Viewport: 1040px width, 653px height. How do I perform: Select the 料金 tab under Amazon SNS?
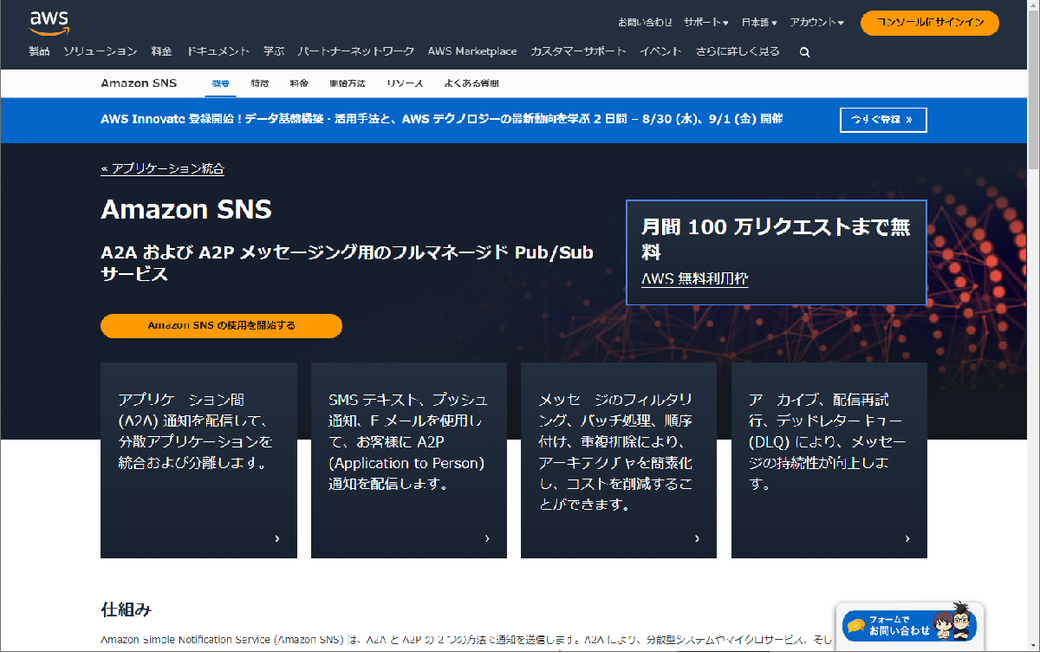point(299,84)
